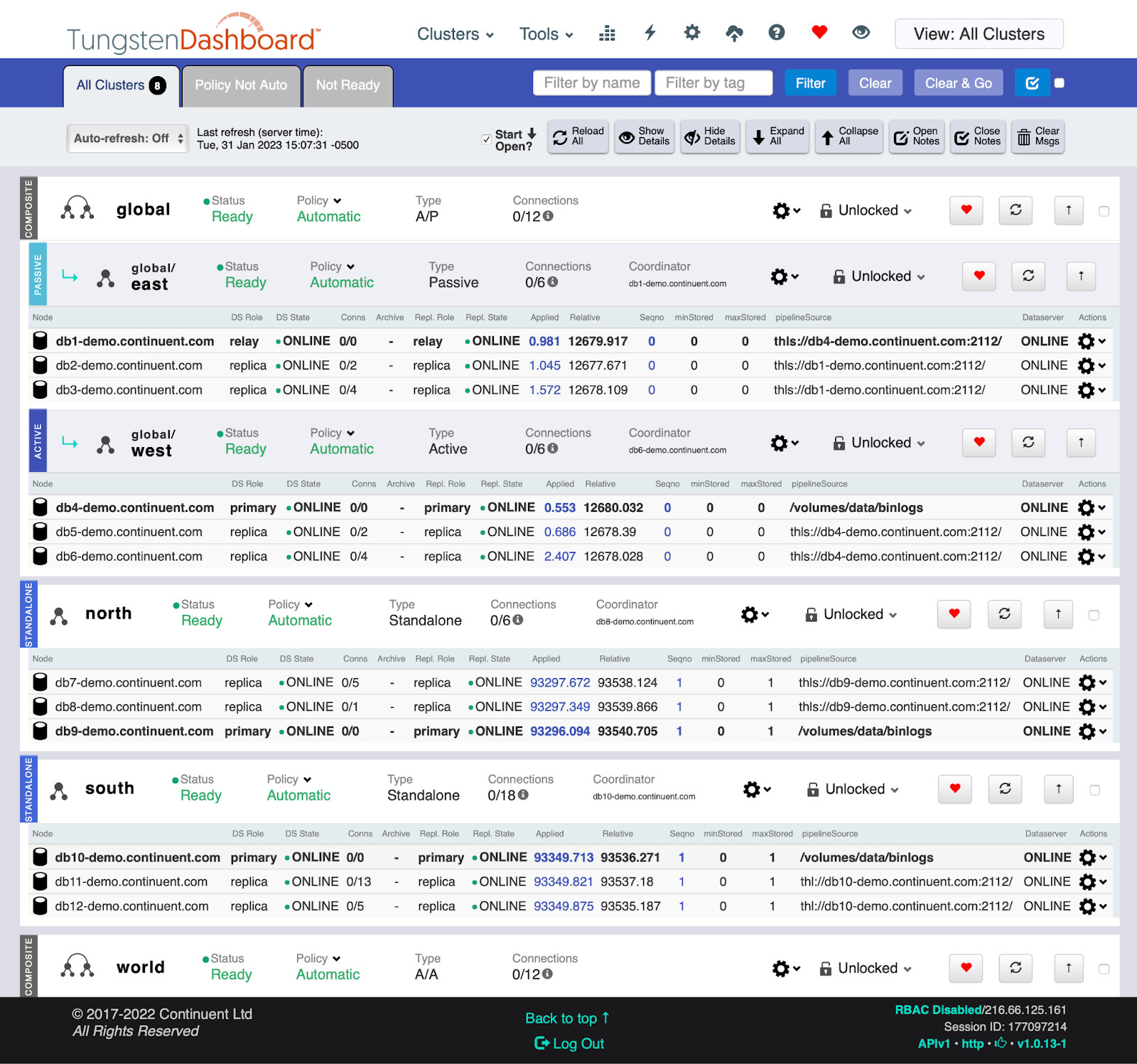Image resolution: width=1137 pixels, height=1064 pixels.
Task: Open Unlocked dropdown for global cluster
Action: coord(866,210)
